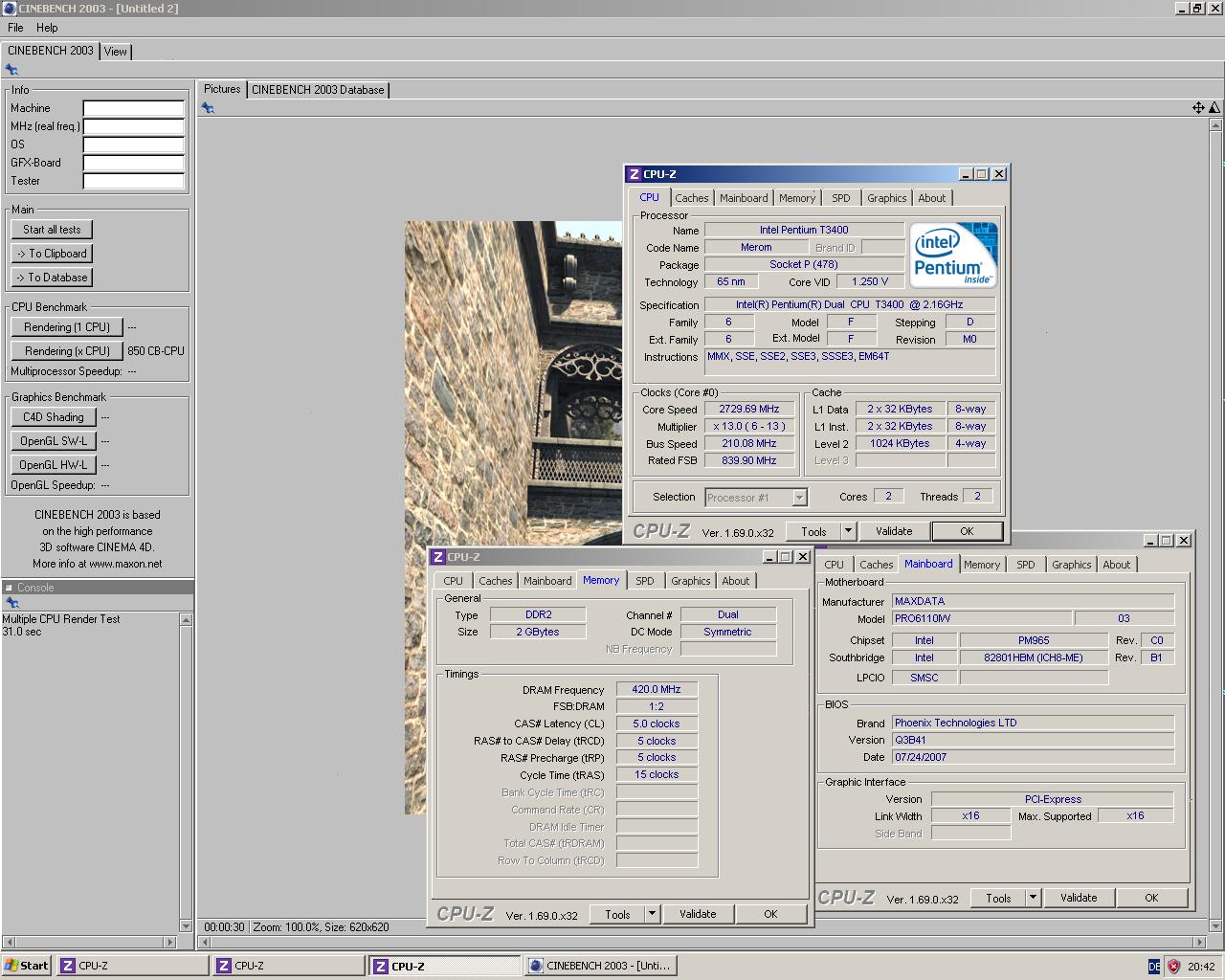
Task: Click the MHz (real freq.) input field
Action: click(133, 126)
